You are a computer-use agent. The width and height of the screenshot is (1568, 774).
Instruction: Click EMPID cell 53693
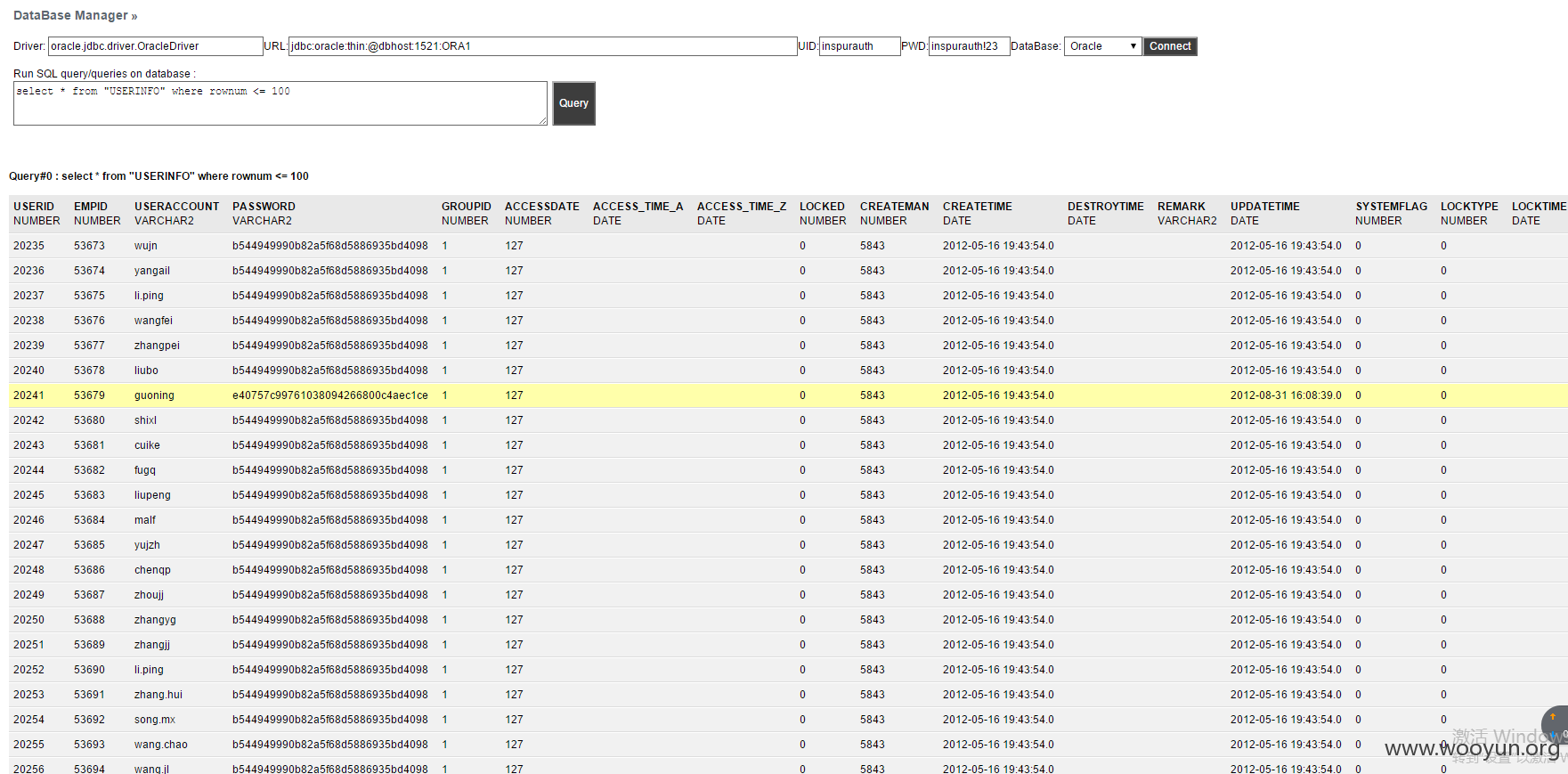pyautogui.click(x=89, y=745)
